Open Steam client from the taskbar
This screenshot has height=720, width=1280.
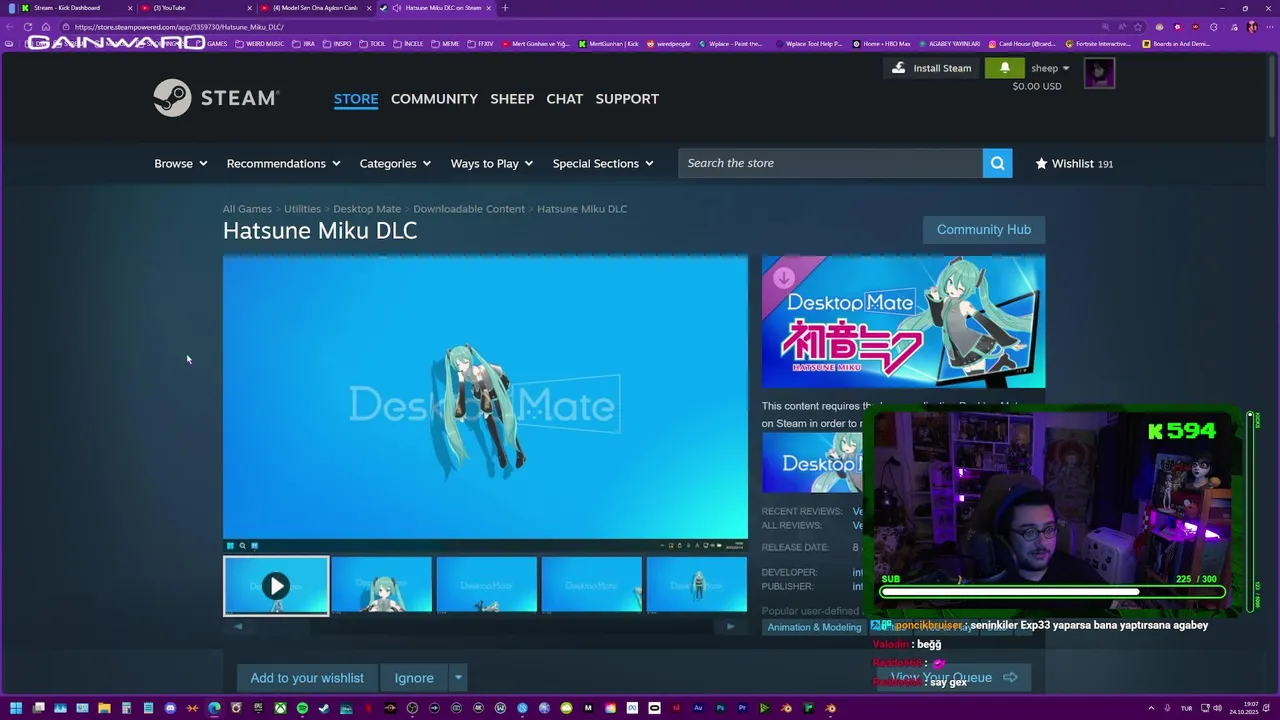[x=324, y=708]
